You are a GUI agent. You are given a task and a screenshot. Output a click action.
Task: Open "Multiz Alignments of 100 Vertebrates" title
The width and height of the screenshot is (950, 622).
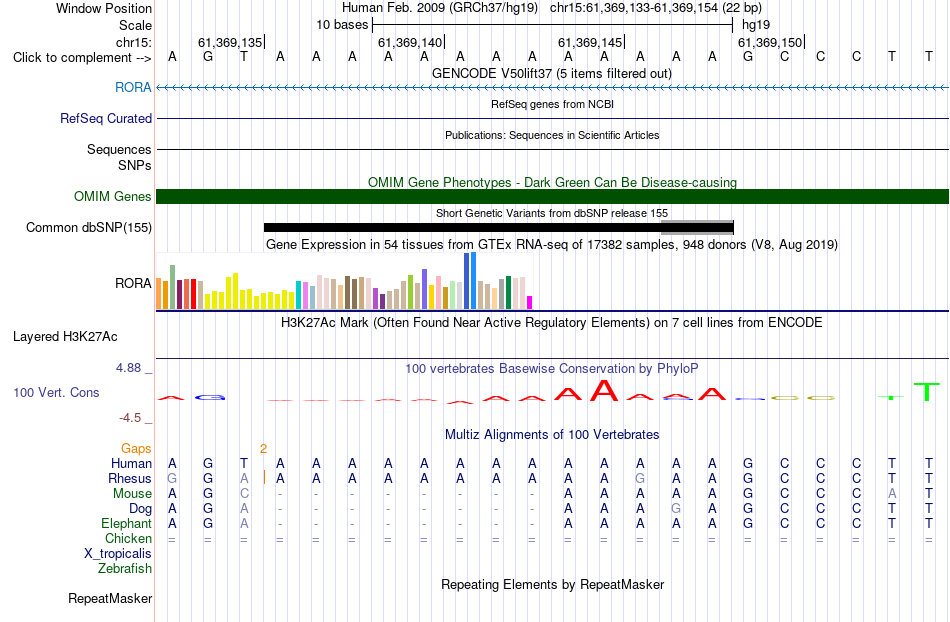click(x=552, y=434)
